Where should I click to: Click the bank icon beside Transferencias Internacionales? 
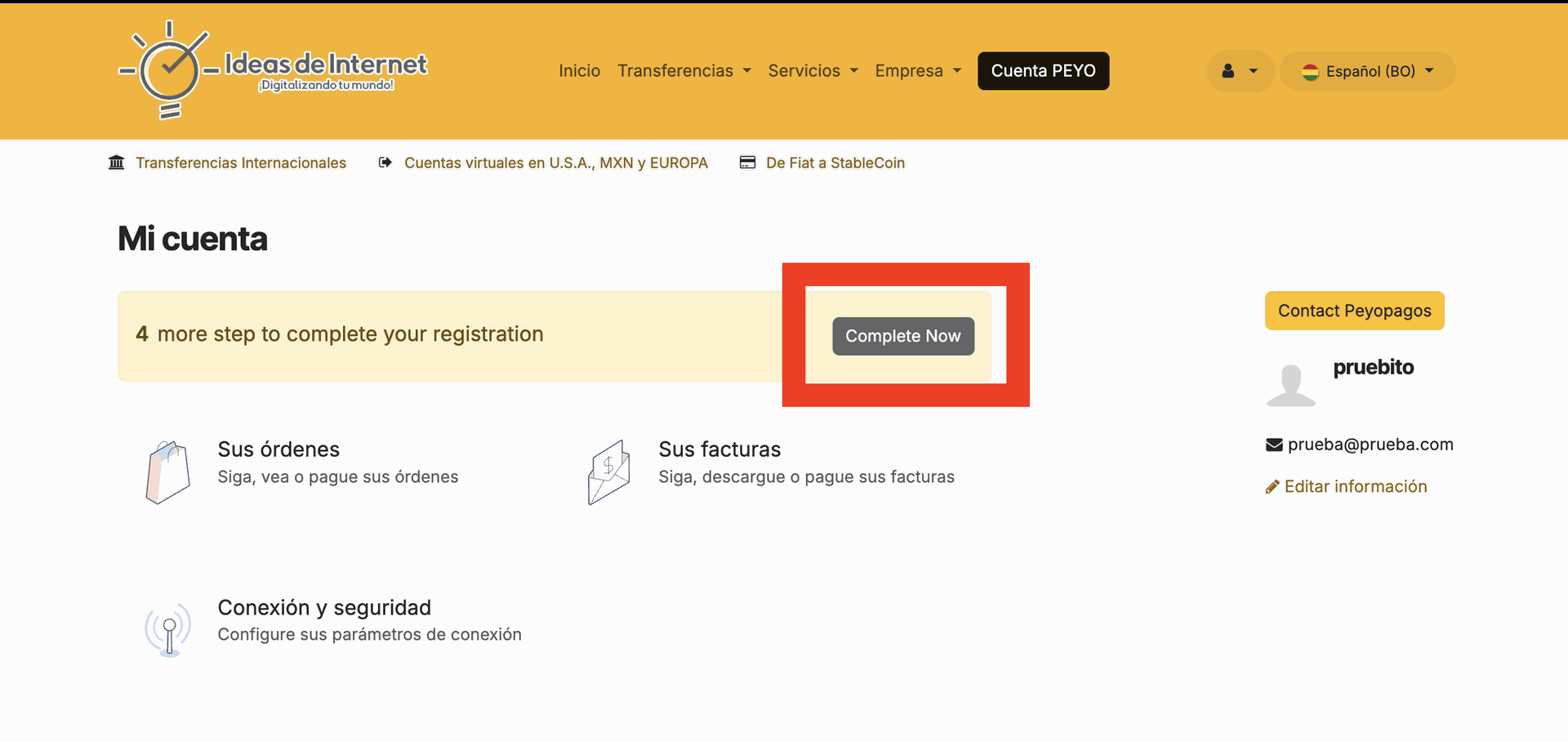point(117,163)
